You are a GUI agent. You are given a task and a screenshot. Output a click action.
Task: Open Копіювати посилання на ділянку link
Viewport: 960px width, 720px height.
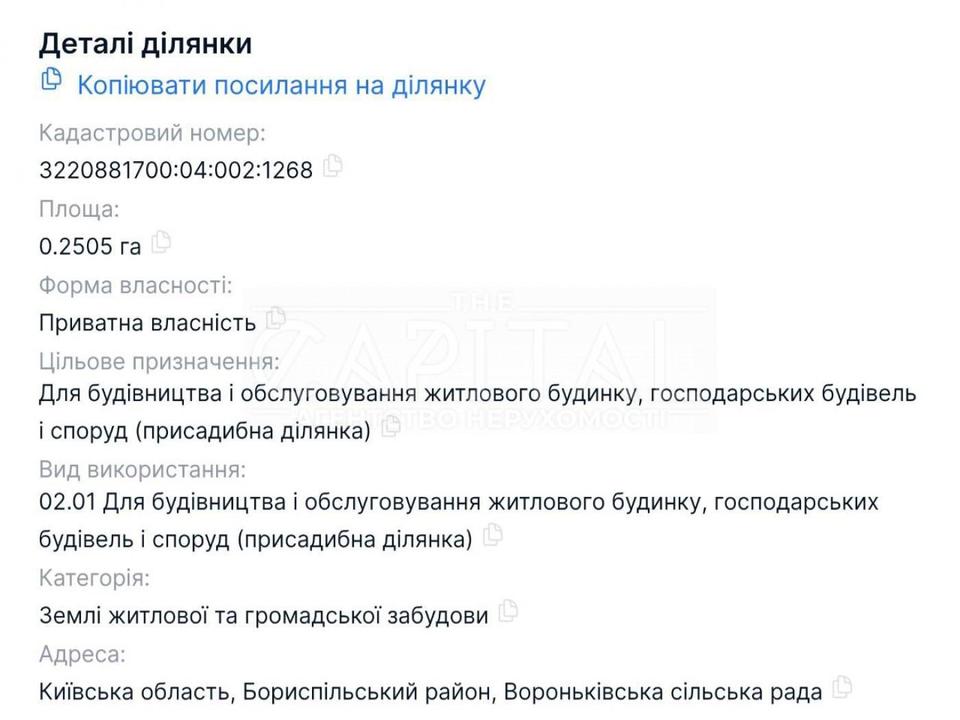pyautogui.click(x=281, y=86)
